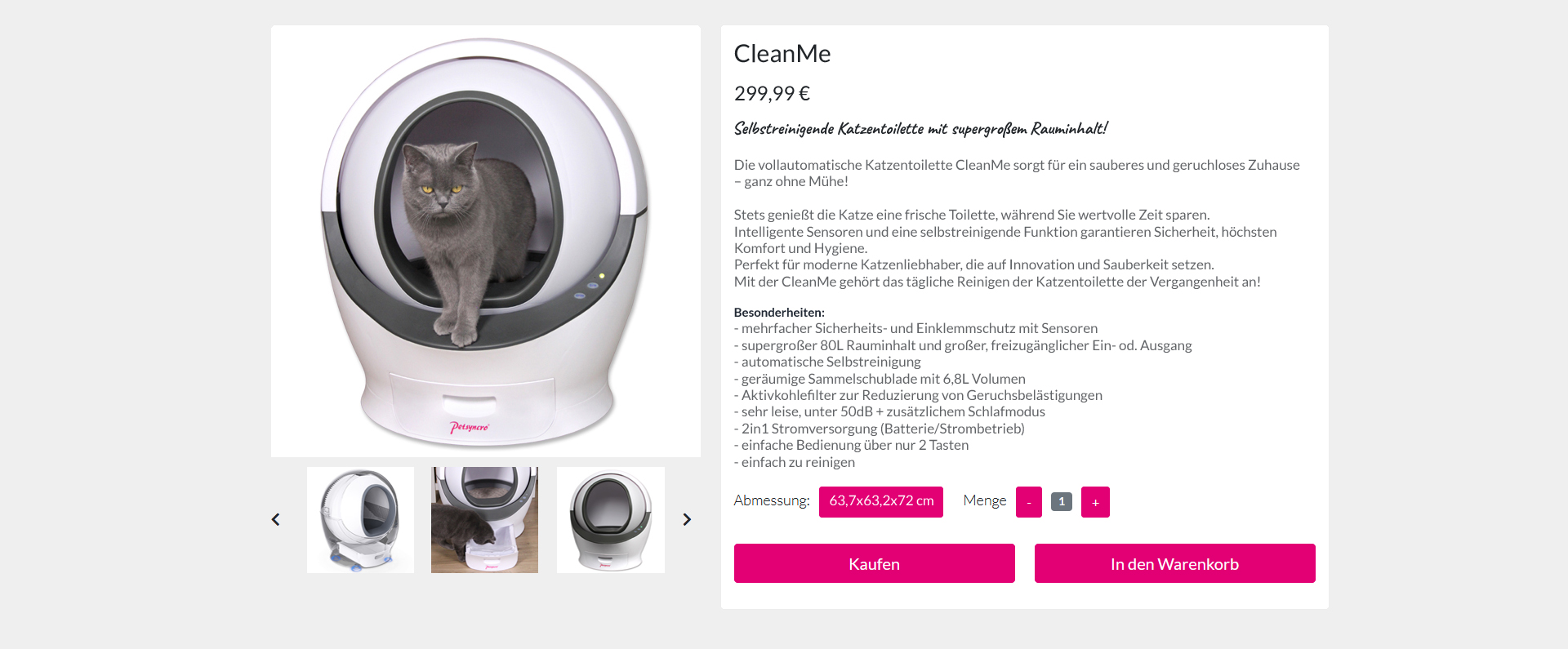Click the 299,99 € price text
Screen dimensions: 1568x649
pyautogui.click(x=772, y=93)
